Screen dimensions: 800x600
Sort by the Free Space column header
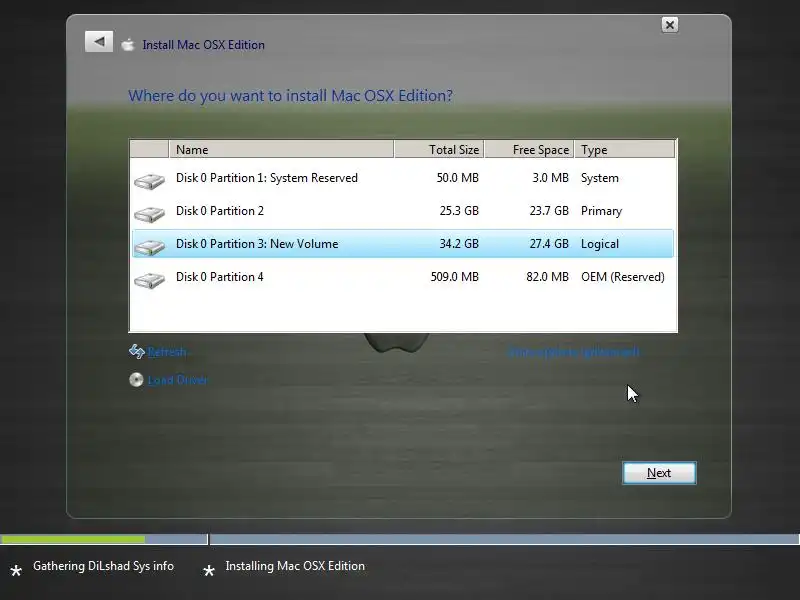click(529, 149)
